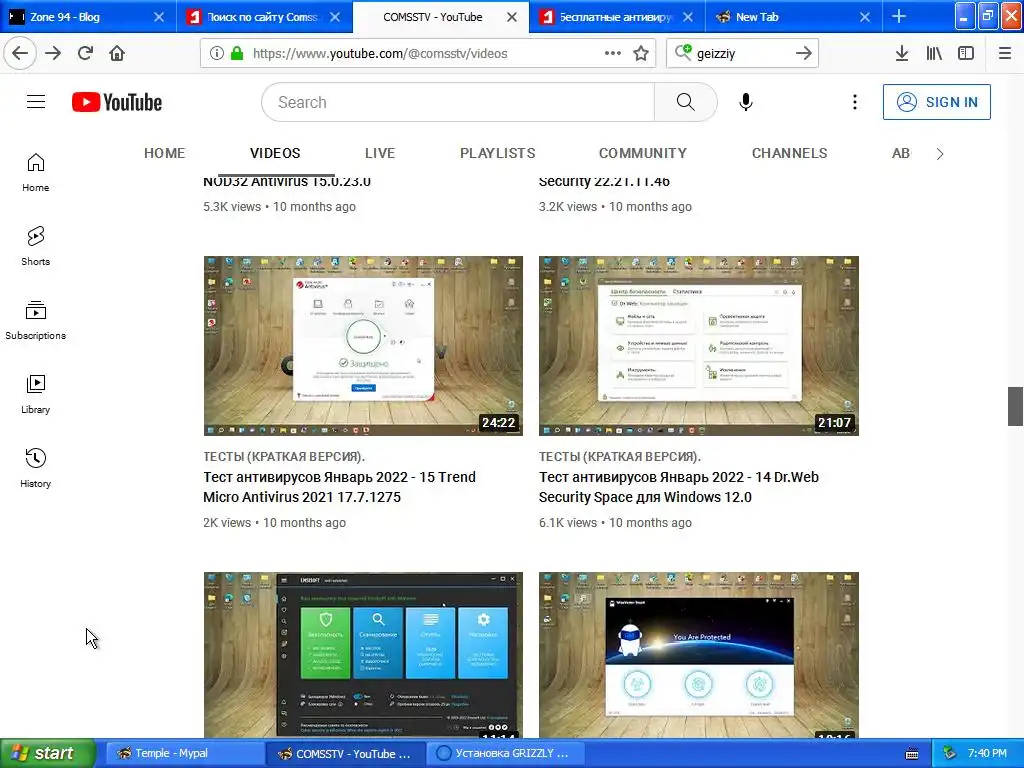Open the browser application menu
Image resolution: width=1024 pixels, height=768 pixels.
coord(1005,53)
